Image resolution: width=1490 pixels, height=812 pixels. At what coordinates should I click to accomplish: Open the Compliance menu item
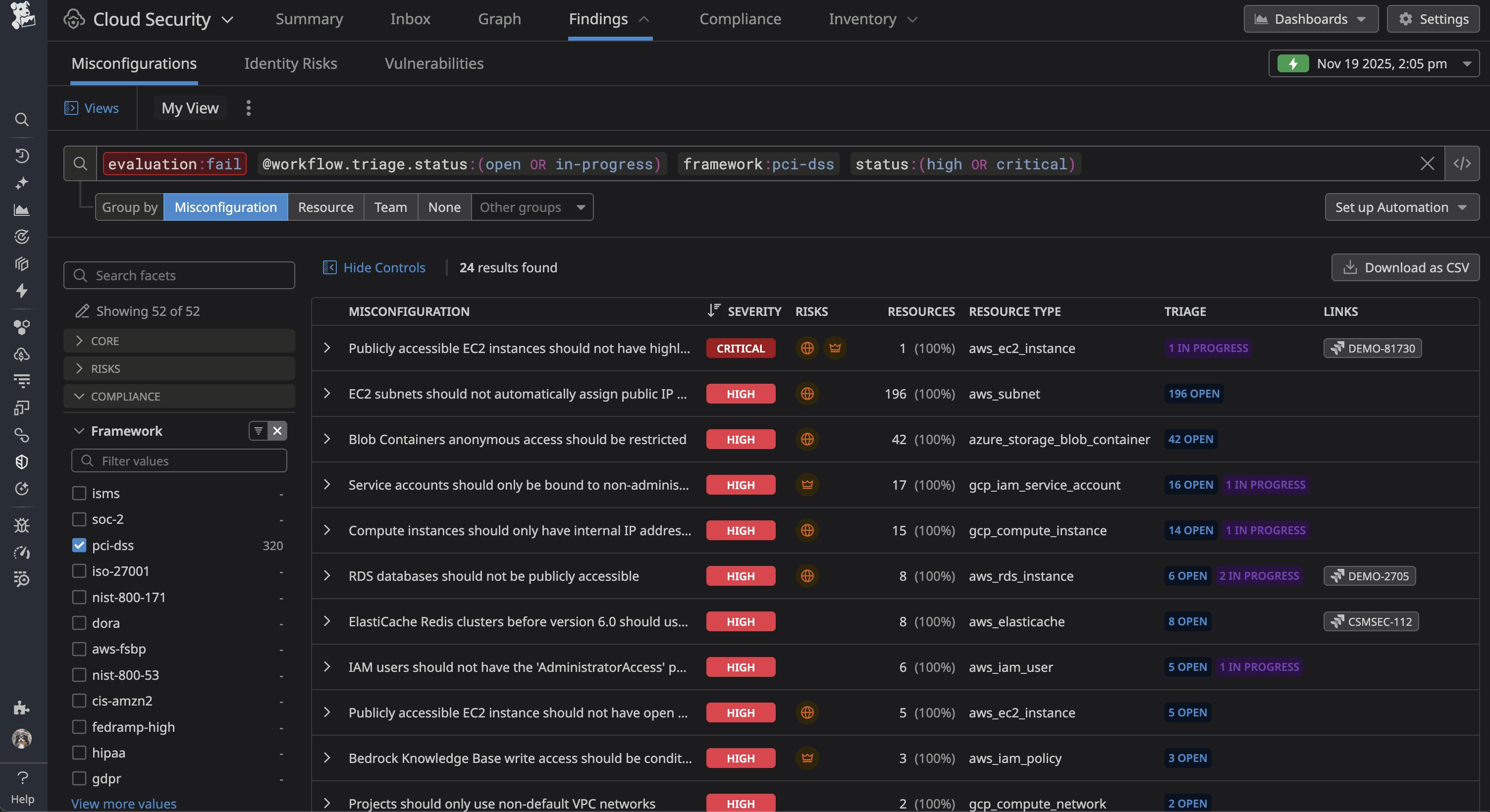coord(740,18)
